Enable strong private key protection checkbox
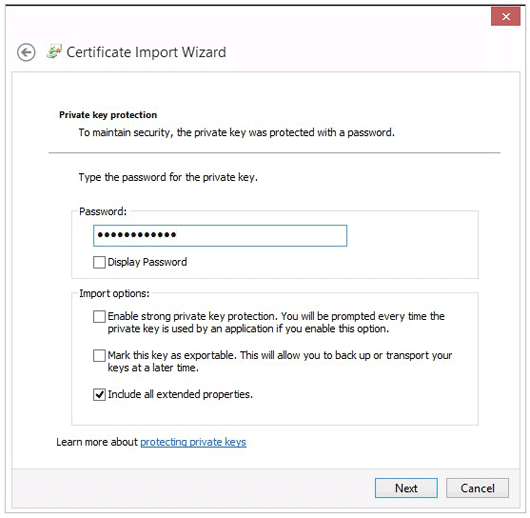 [x=99, y=316]
